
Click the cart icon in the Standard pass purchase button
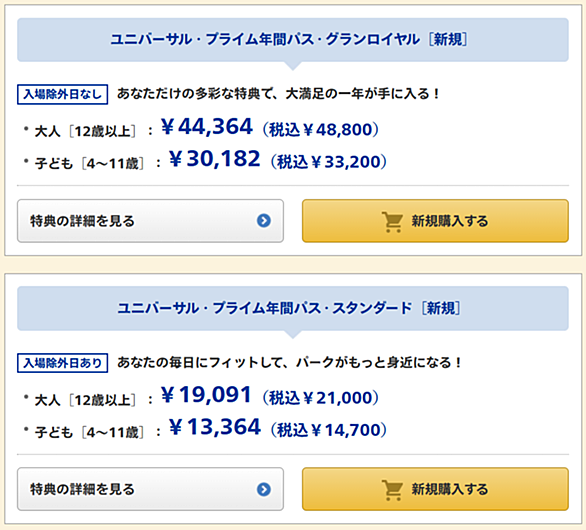[392, 490]
